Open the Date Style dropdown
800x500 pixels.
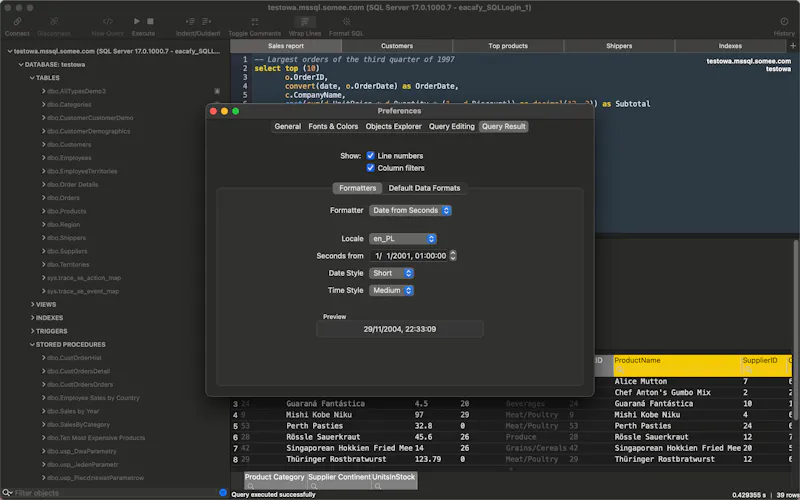tap(391, 273)
